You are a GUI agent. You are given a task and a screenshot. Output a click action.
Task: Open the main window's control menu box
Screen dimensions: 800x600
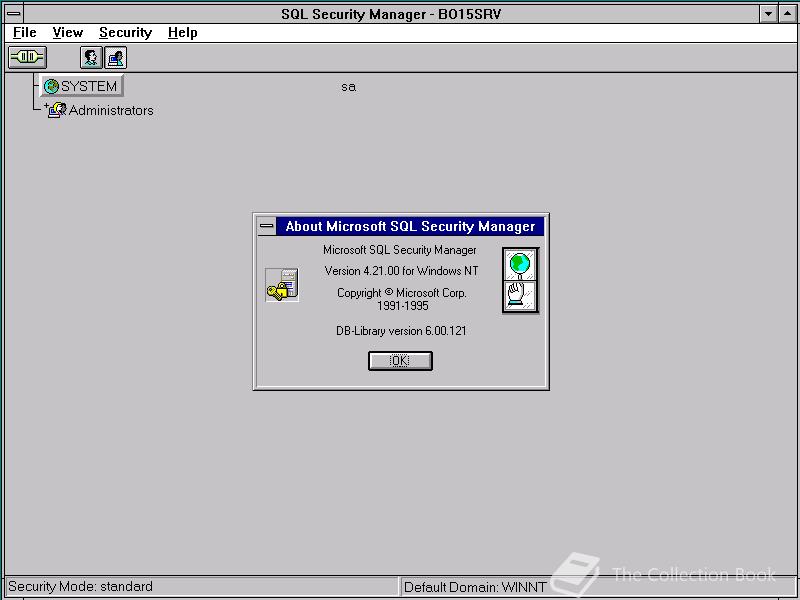14,13
